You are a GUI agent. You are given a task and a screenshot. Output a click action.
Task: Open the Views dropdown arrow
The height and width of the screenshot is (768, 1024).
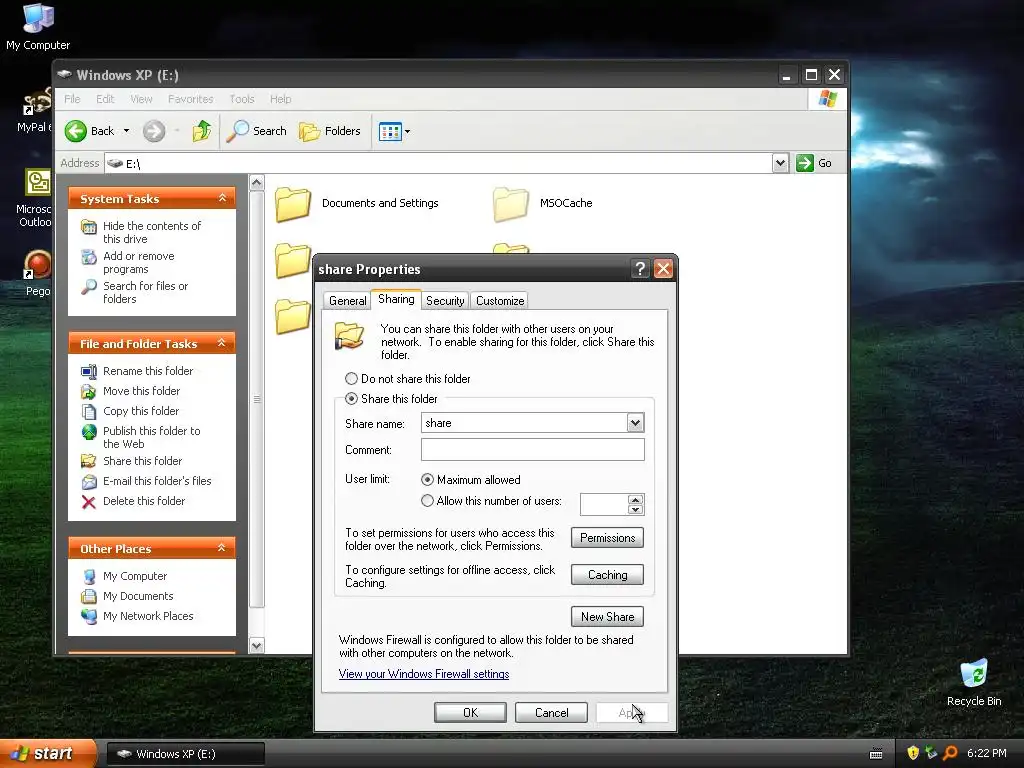[408, 132]
